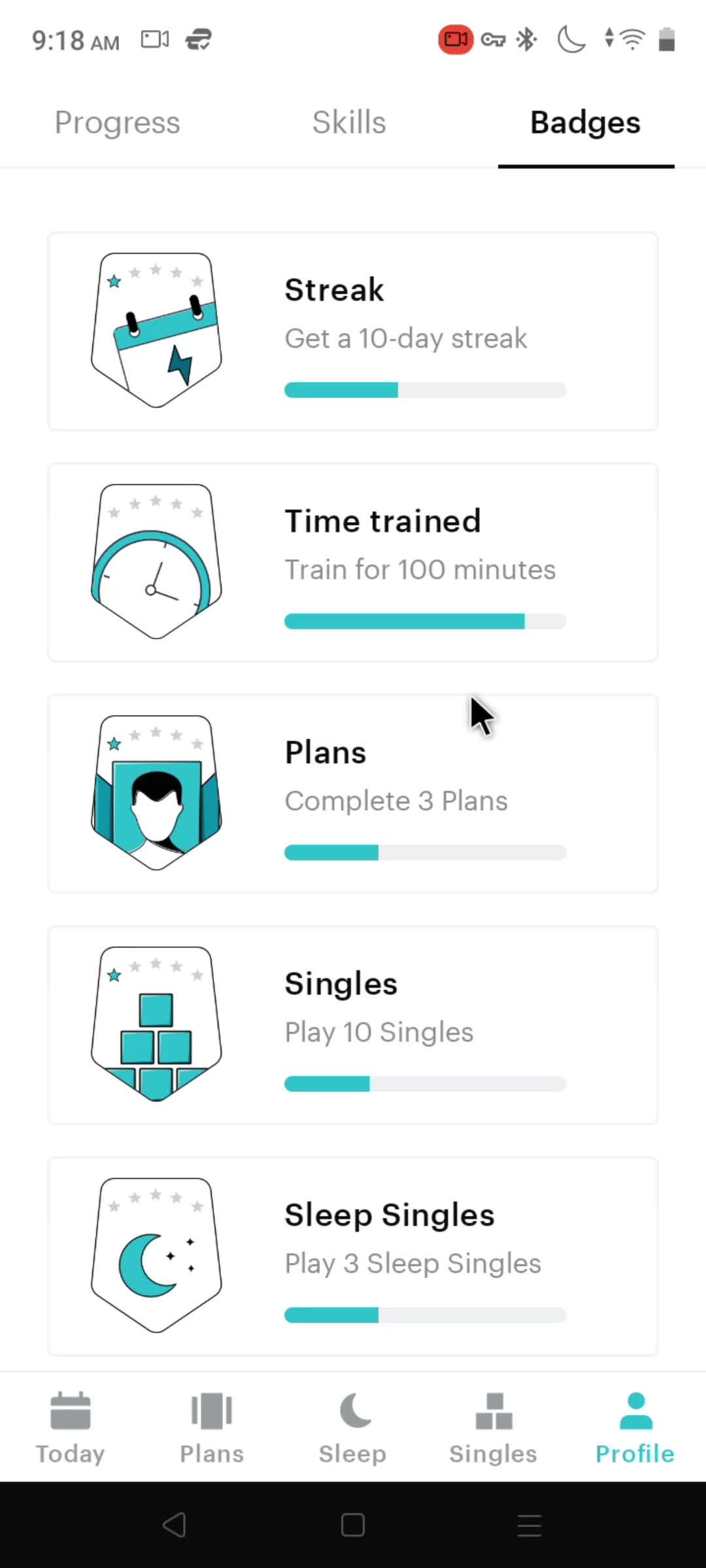
Task: Tap the Android home square button
Action: click(353, 1525)
